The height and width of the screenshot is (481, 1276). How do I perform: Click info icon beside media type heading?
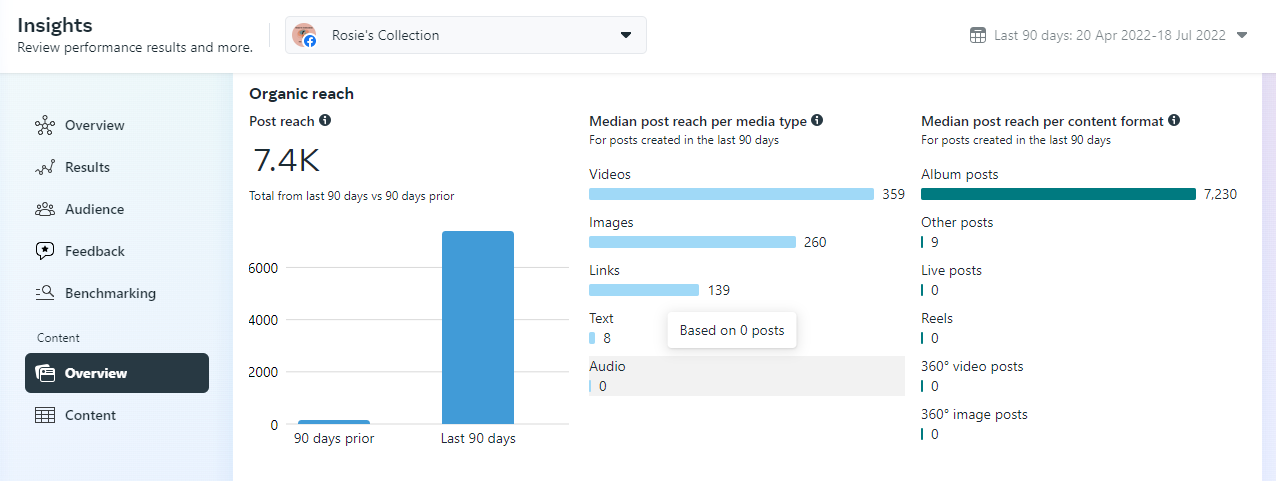pos(817,121)
